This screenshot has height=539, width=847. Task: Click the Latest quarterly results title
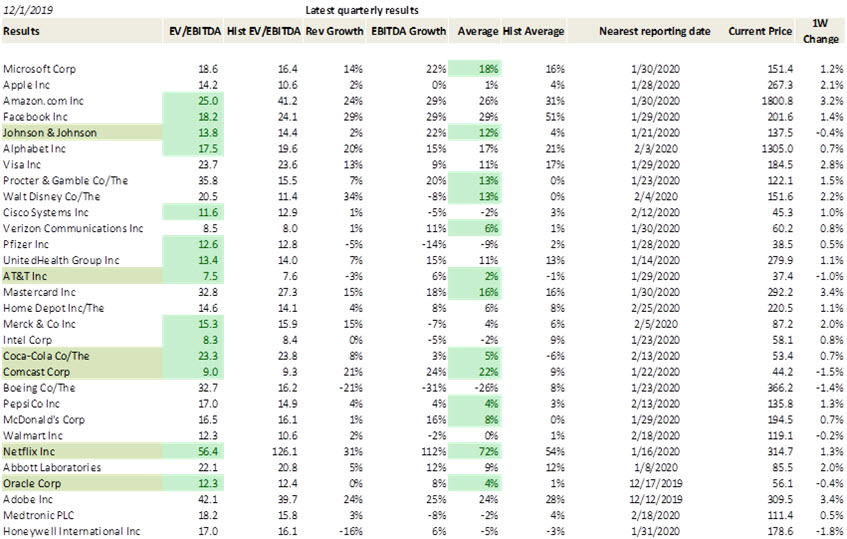click(x=362, y=10)
